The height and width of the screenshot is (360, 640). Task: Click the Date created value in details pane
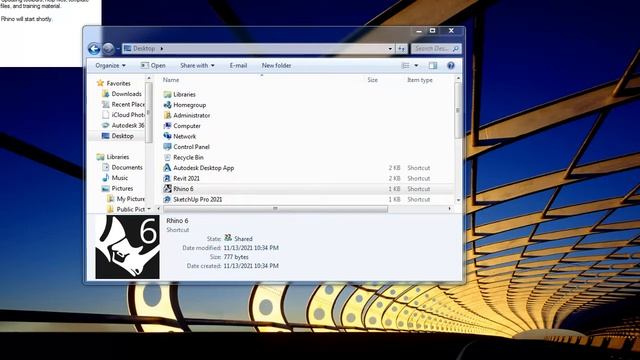[251, 266]
